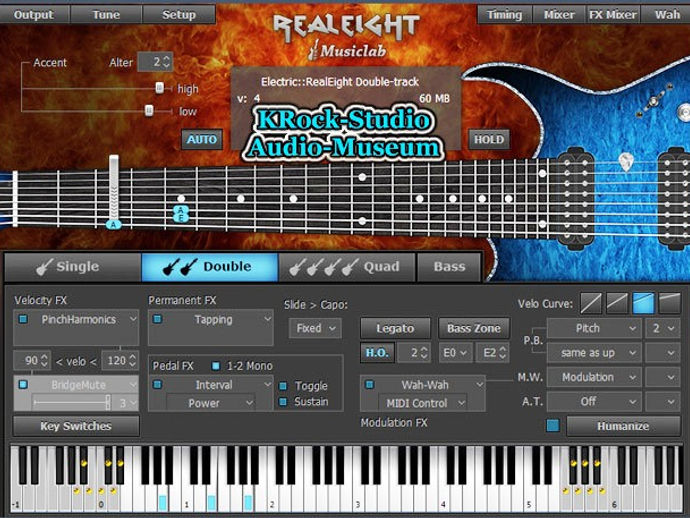Image resolution: width=690 pixels, height=518 pixels.
Task: Click the guitar pick on the guitar body
Action: click(625, 162)
